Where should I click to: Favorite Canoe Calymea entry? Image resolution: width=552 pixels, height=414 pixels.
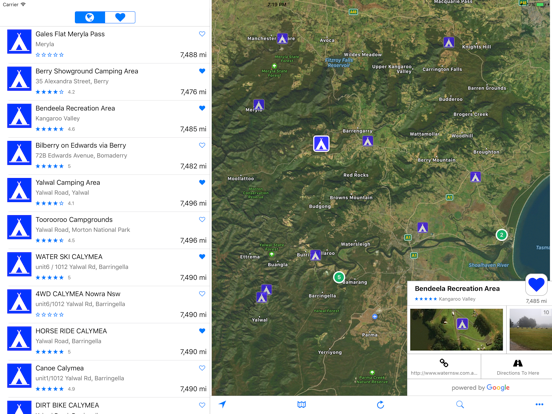[x=202, y=368]
